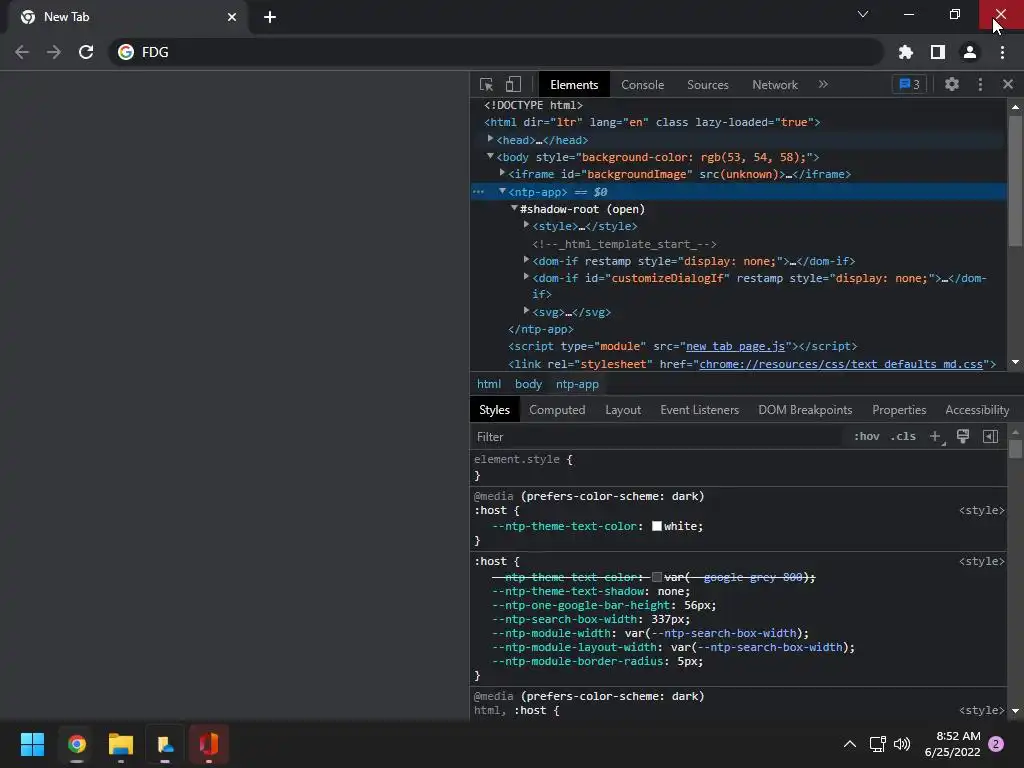The height and width of the screenshot is (768, 1024).
Task: Activate the inspect element picker
Action: (486, 84)
